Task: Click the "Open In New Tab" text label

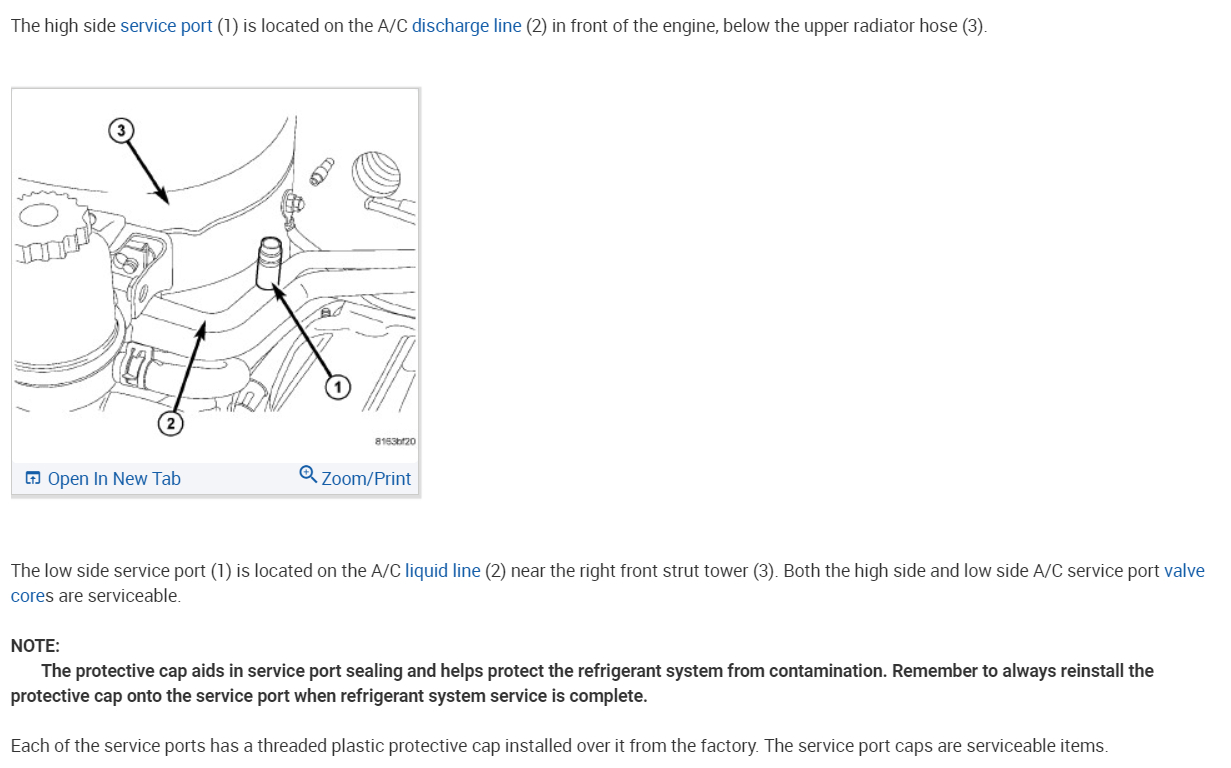Action: click(114, 479)
